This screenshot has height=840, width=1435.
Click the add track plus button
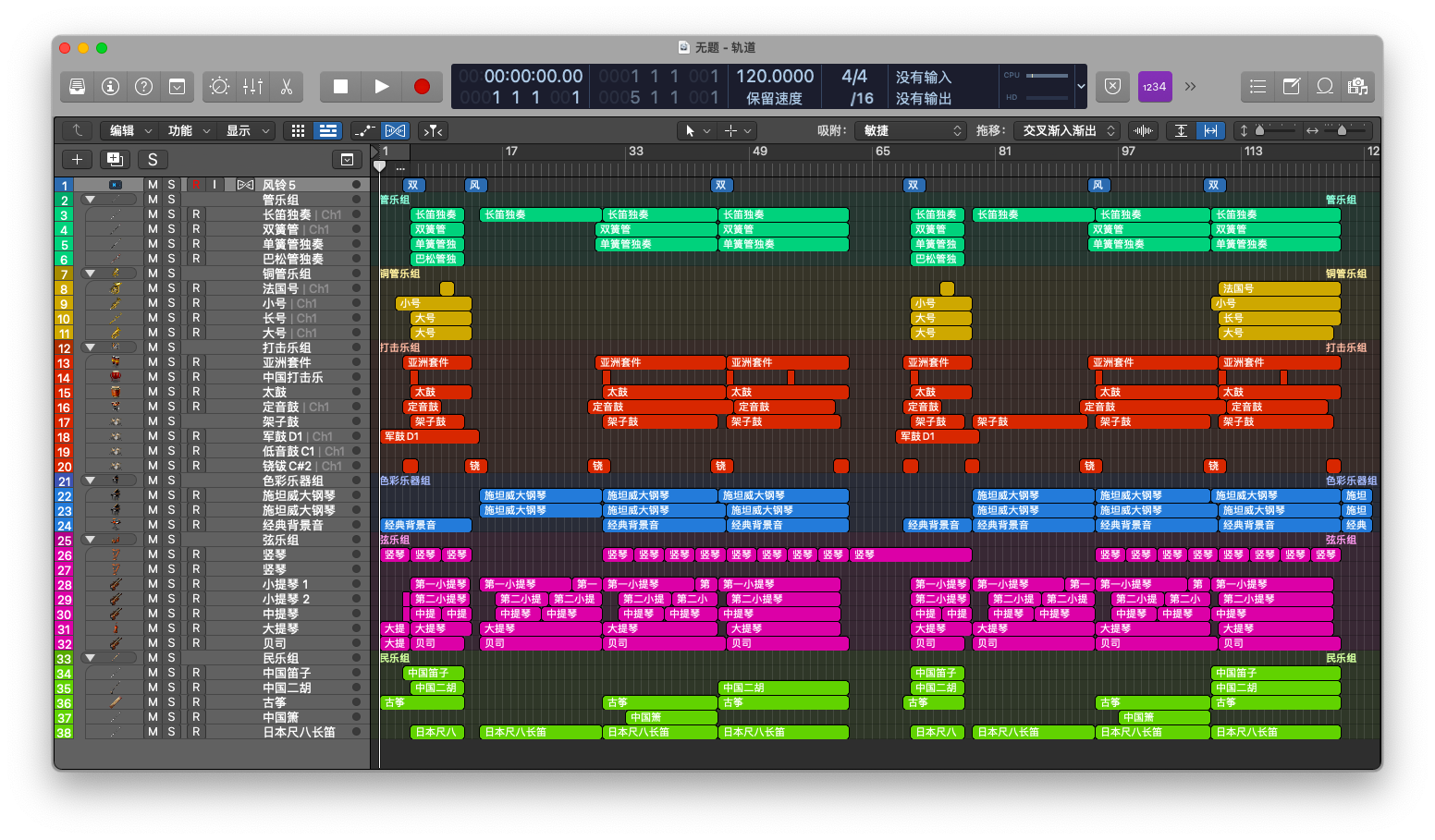tap(78, 159)
